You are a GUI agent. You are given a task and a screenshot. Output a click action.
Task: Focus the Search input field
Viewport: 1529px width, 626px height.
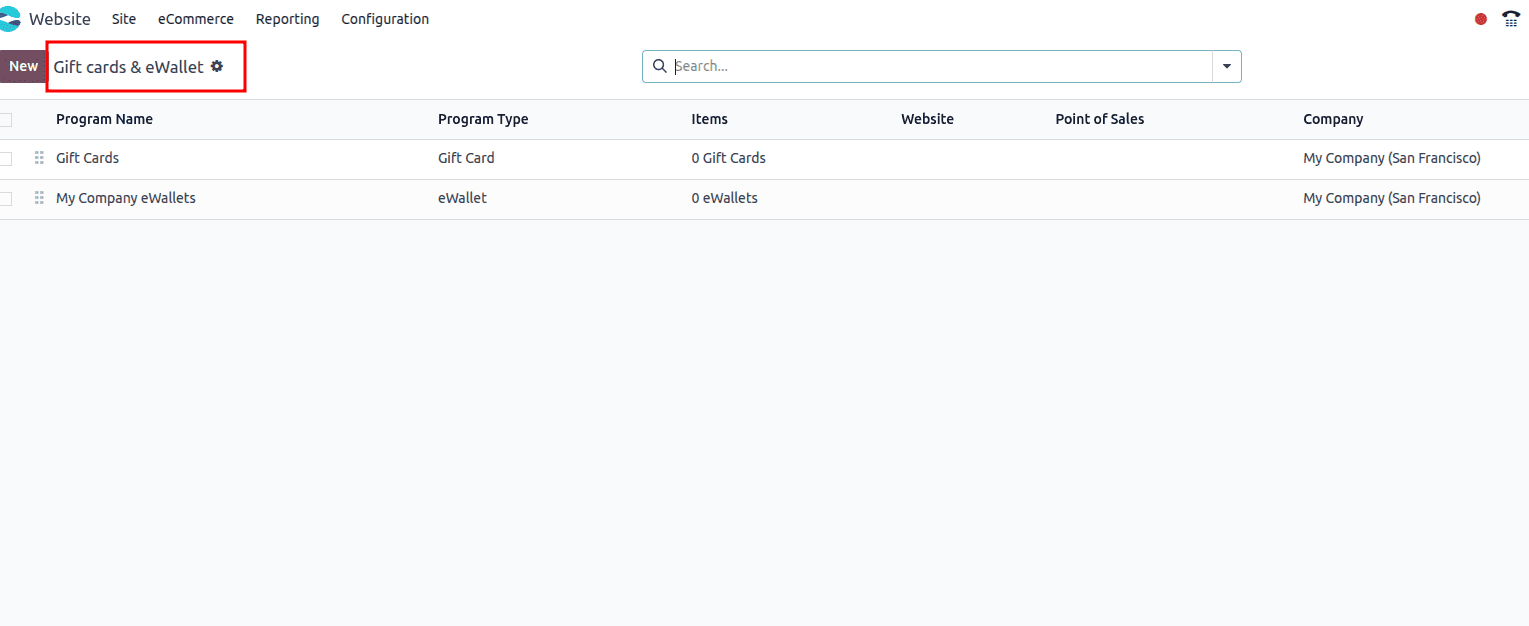point(940,66)
